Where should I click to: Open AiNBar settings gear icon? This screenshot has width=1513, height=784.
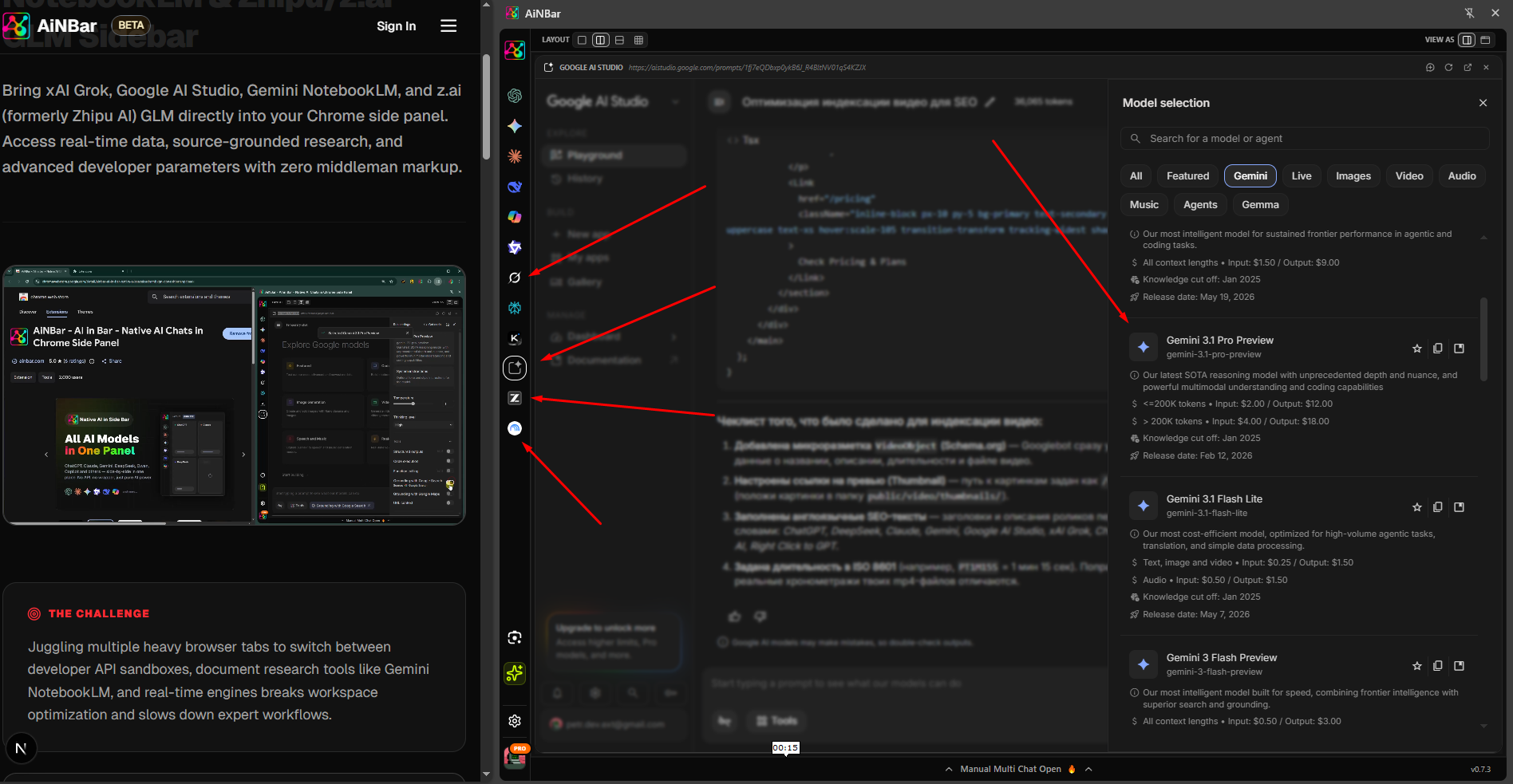(x=515, y=721)
